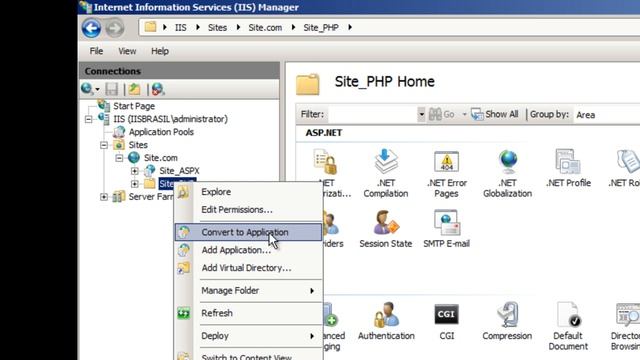Screen dimensions: 640x360
Task: Click the create connection globe icon
Action: (87, 89)
